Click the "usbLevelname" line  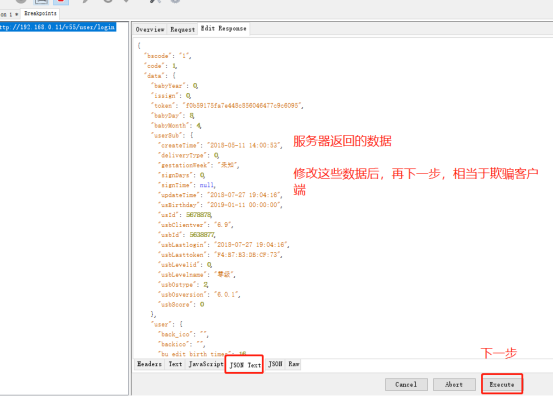point(197,274)
